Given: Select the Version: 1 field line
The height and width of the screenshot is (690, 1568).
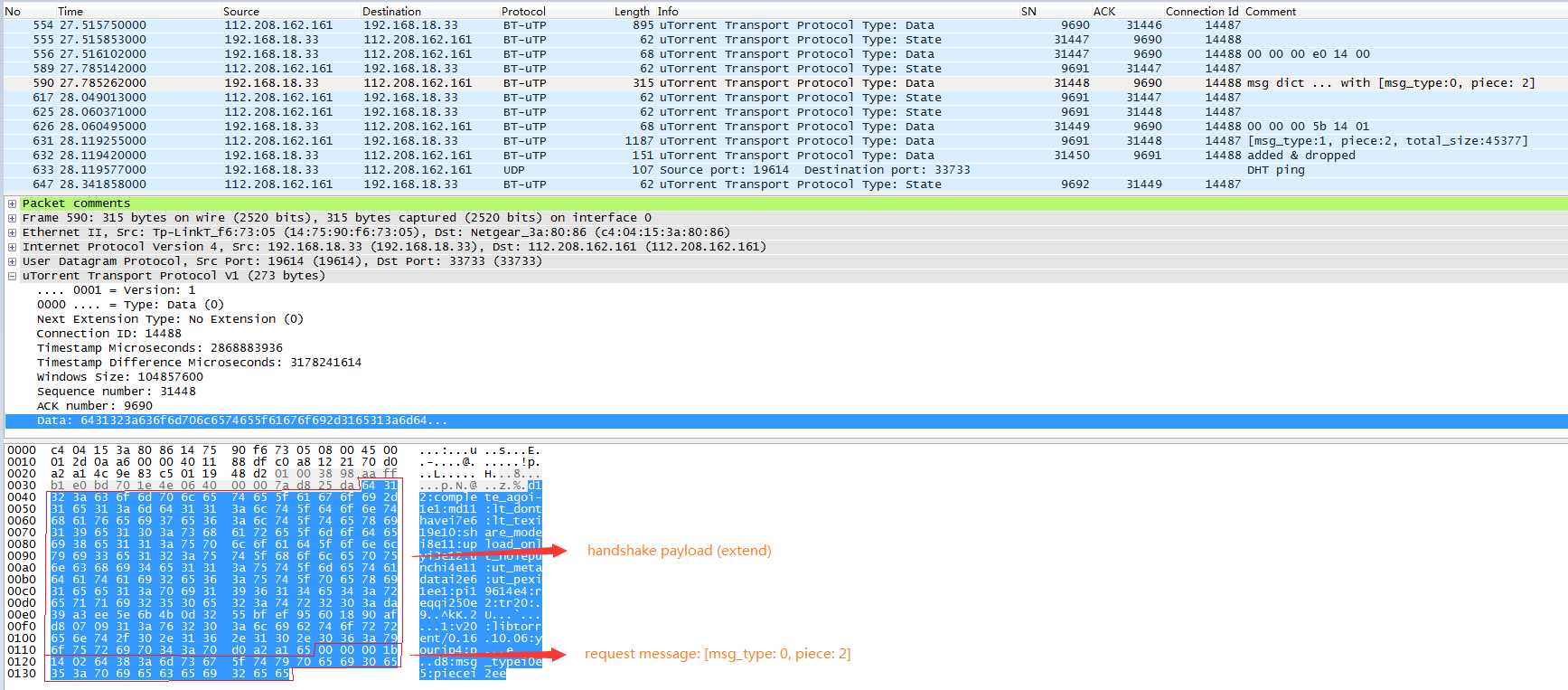Looking at the screenshot, I should [x=116, y=290].
